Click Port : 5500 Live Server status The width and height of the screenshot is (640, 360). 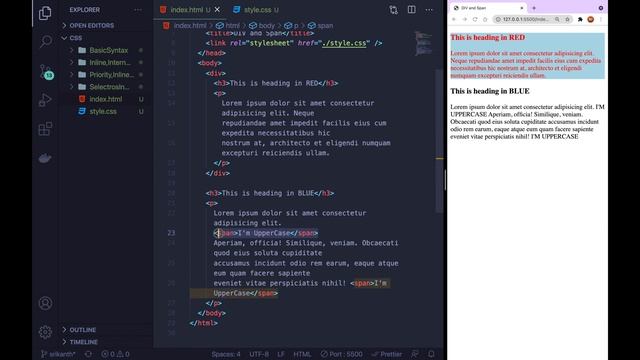[341, 354]
